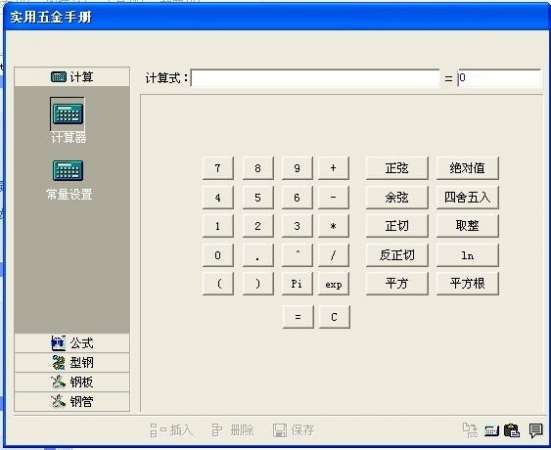Click the C clear button
This screenshot has width=551, height=450.
coord(334,317)
